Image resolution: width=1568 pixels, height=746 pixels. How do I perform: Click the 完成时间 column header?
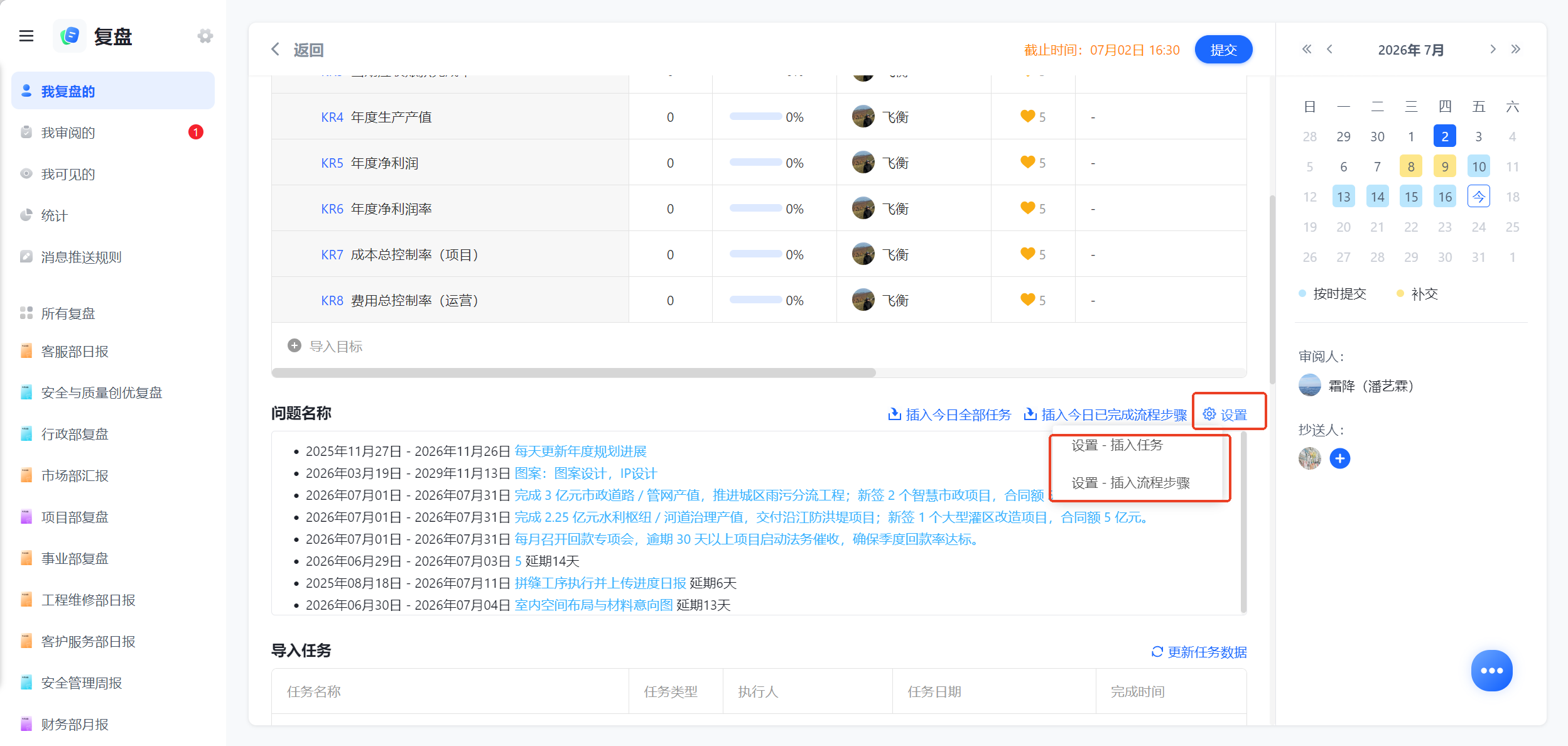pyautogui.click(x=1138, y=691)
